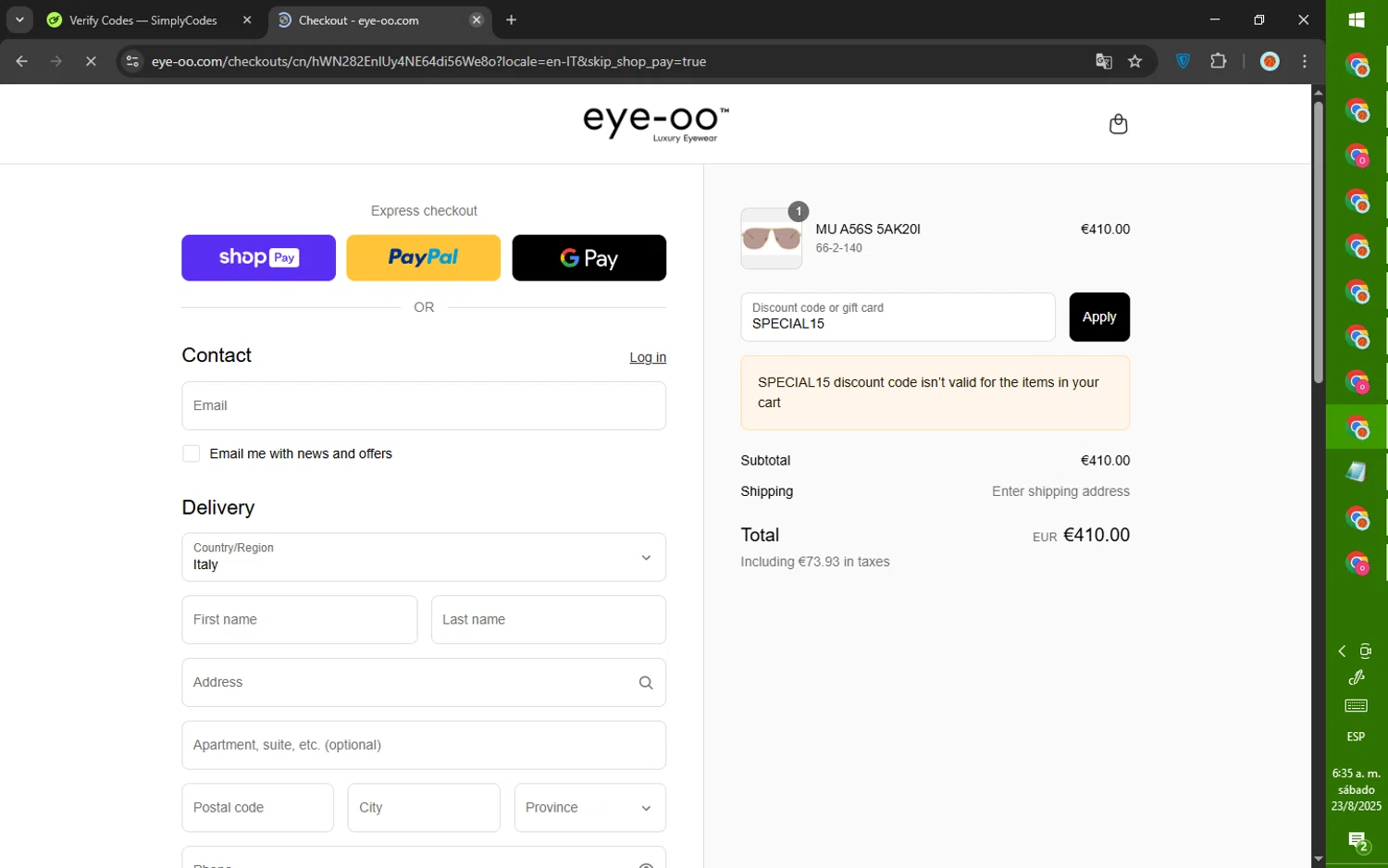This screenshot has width=1388, height=868.
Task: Click the SPECIAL15 isn't valid error message
Action: pos(935,392)
